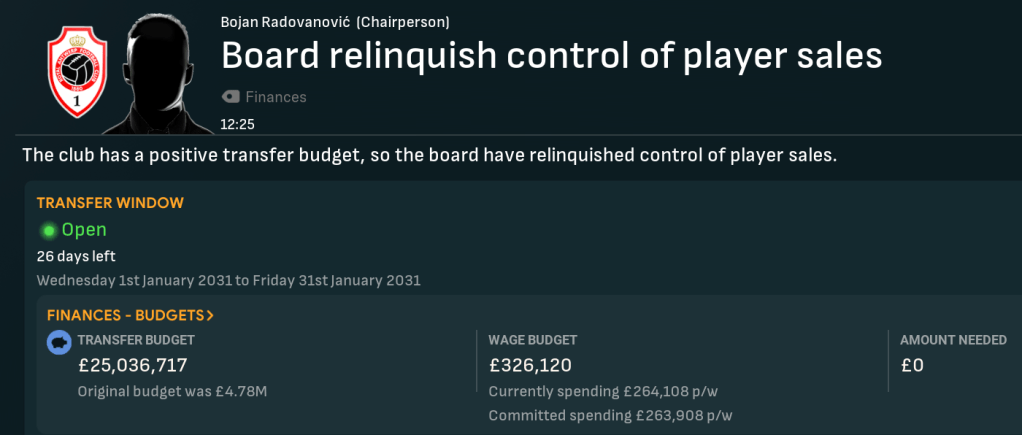The width and height of the screenshot is (1022, 435).
Task: Select the Finances category label
Action: click(276, 97)
